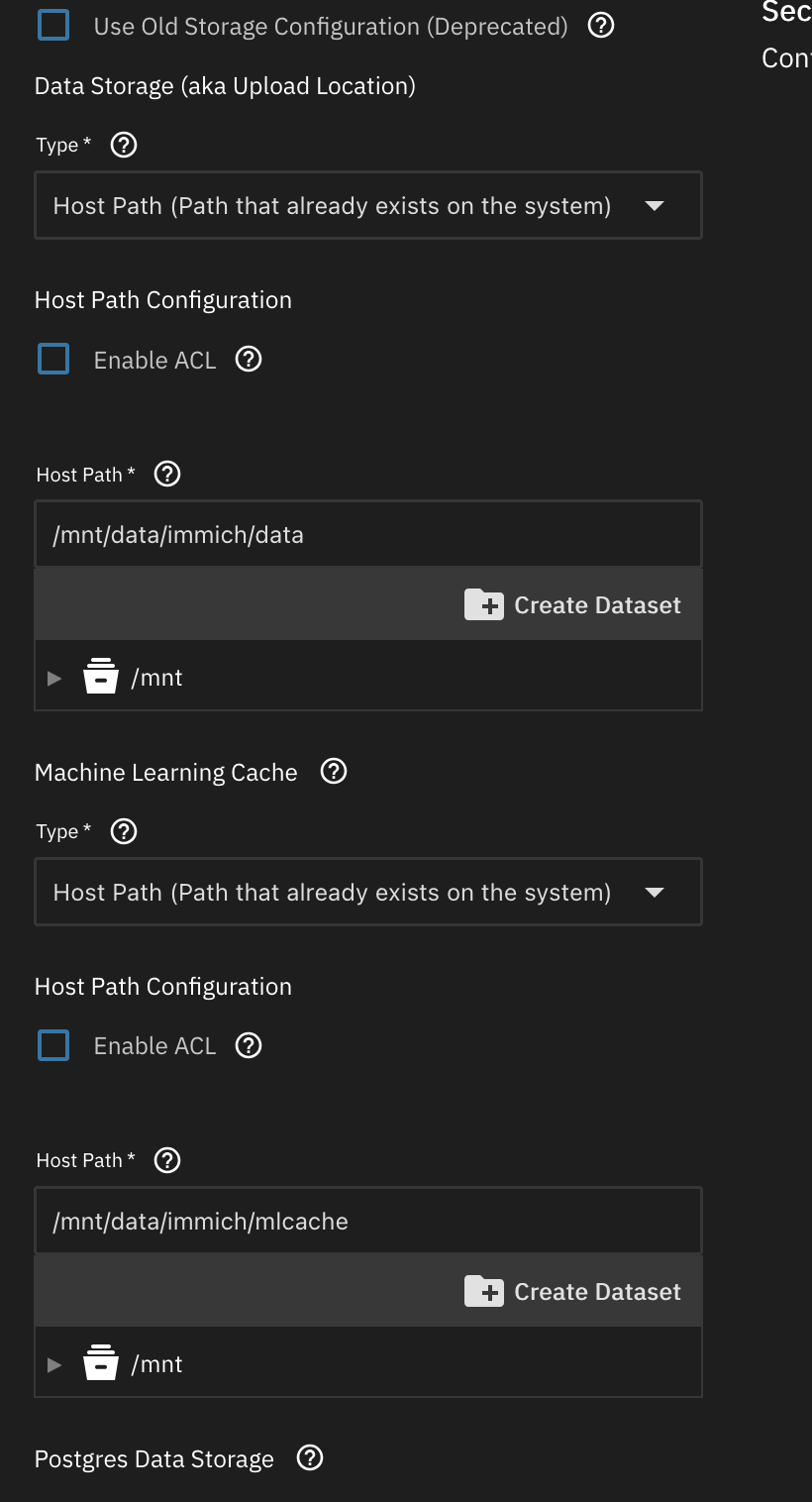The height and width of the screenshot is (1502, 812).
Task: Show Machine Learning Cache help tooltip
Action: pyautogui.click(x=335, y=772)
